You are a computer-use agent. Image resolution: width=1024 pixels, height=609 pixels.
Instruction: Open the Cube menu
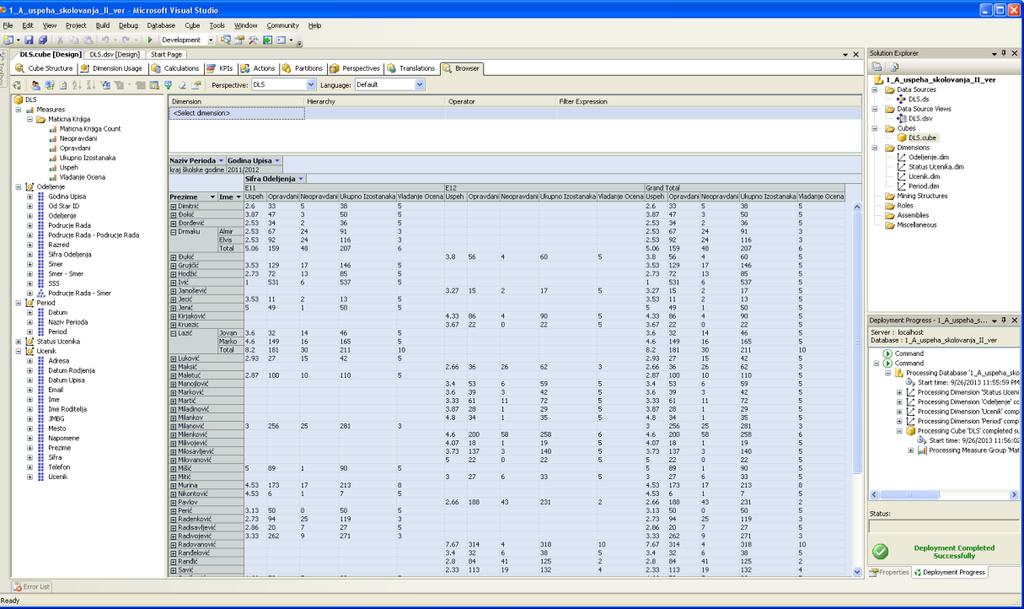pos(192,25)
